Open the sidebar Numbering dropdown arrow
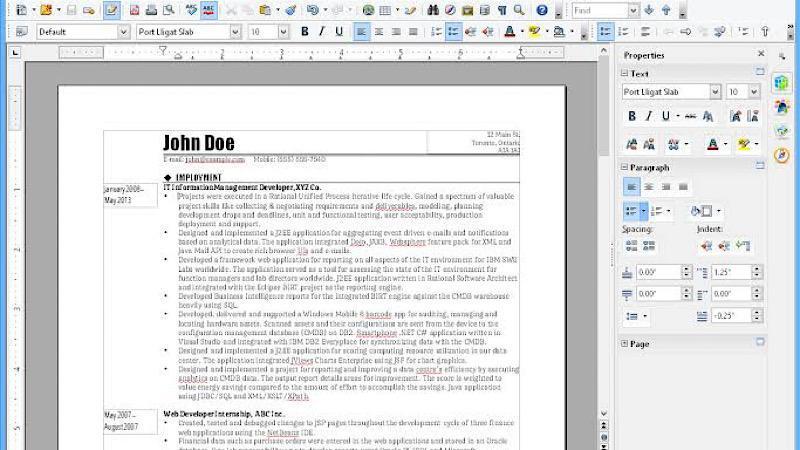800x450 pixels. click(668, 211)
